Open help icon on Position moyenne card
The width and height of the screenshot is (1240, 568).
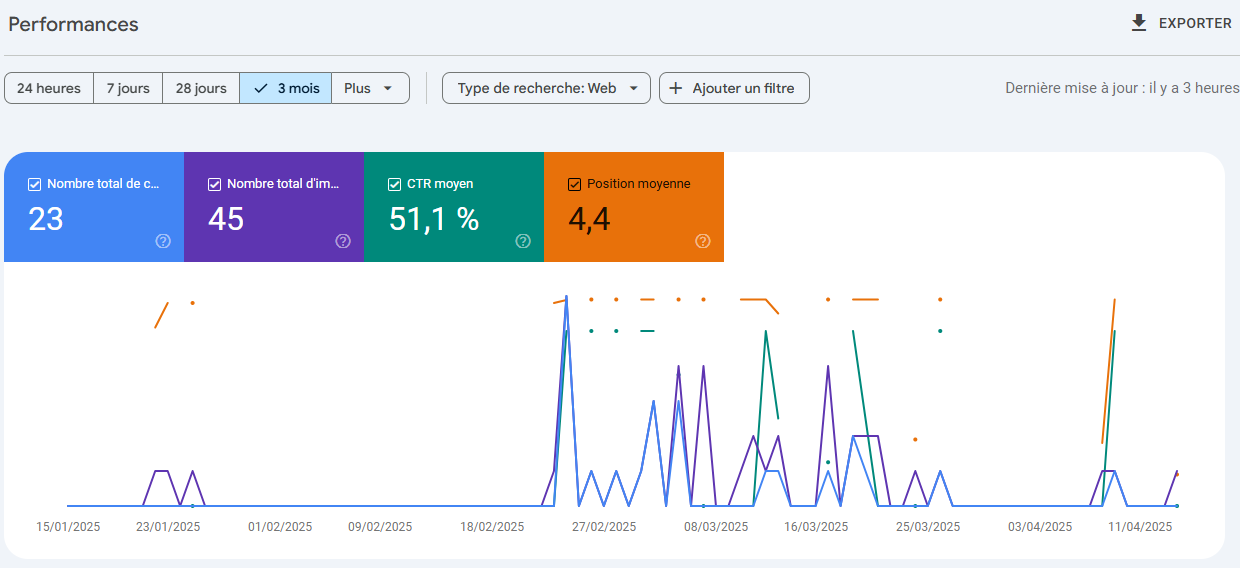click(x=703, y=241)
